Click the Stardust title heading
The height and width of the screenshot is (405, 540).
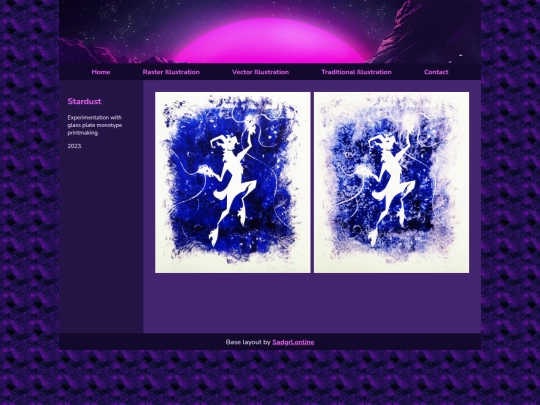(x=84, y=101)
